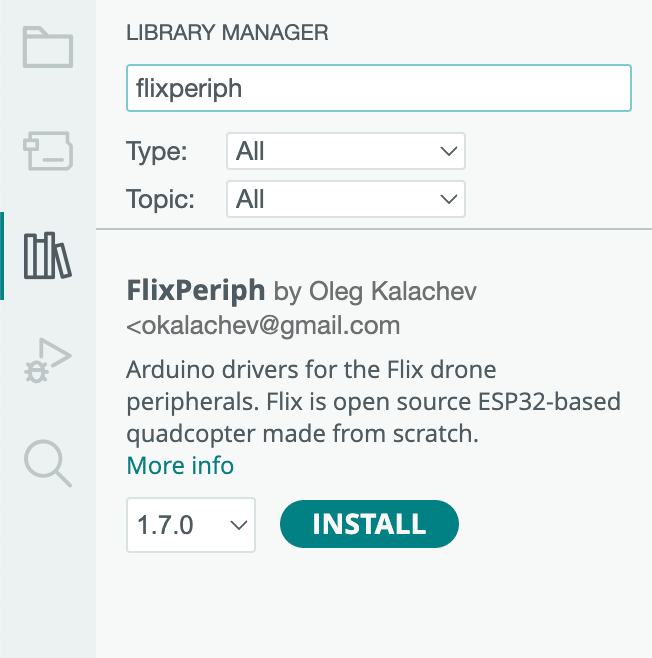Image resolution: width=652 pixels, height=658 pixels.
Task: Open the 1.7.0 version selector
Action: click(190, 524)
